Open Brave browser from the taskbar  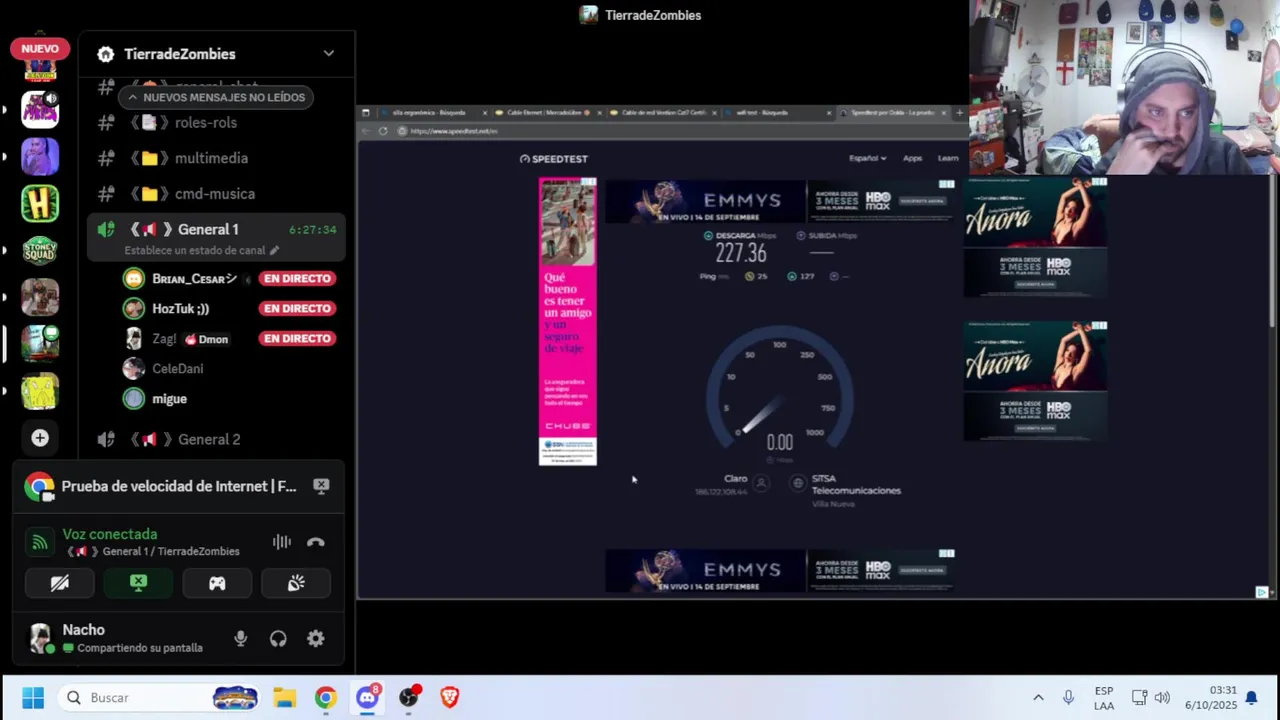click(x=449, y=697)
